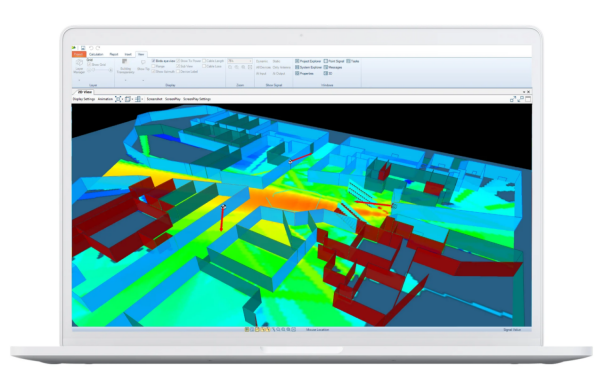Image resolution: width=603 pixels, height=390 pixels.
Task: Open the System Explorer window
Action: point(308,67)
